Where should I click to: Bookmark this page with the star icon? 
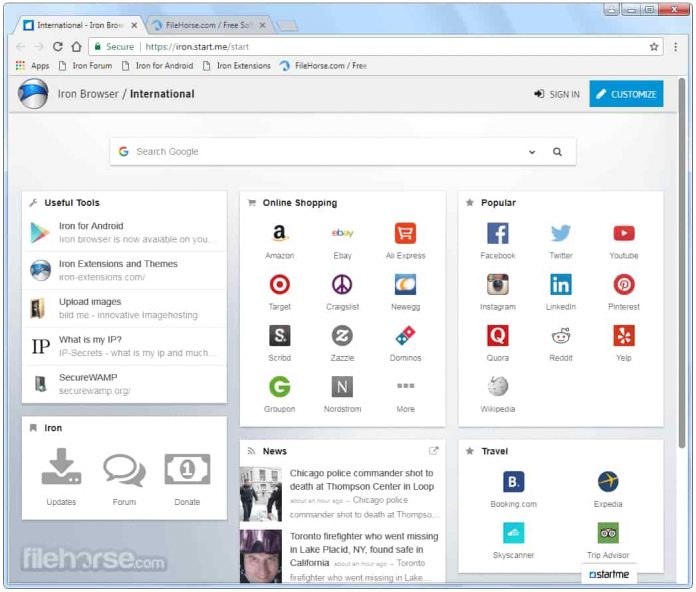click(x=654, y=46)
